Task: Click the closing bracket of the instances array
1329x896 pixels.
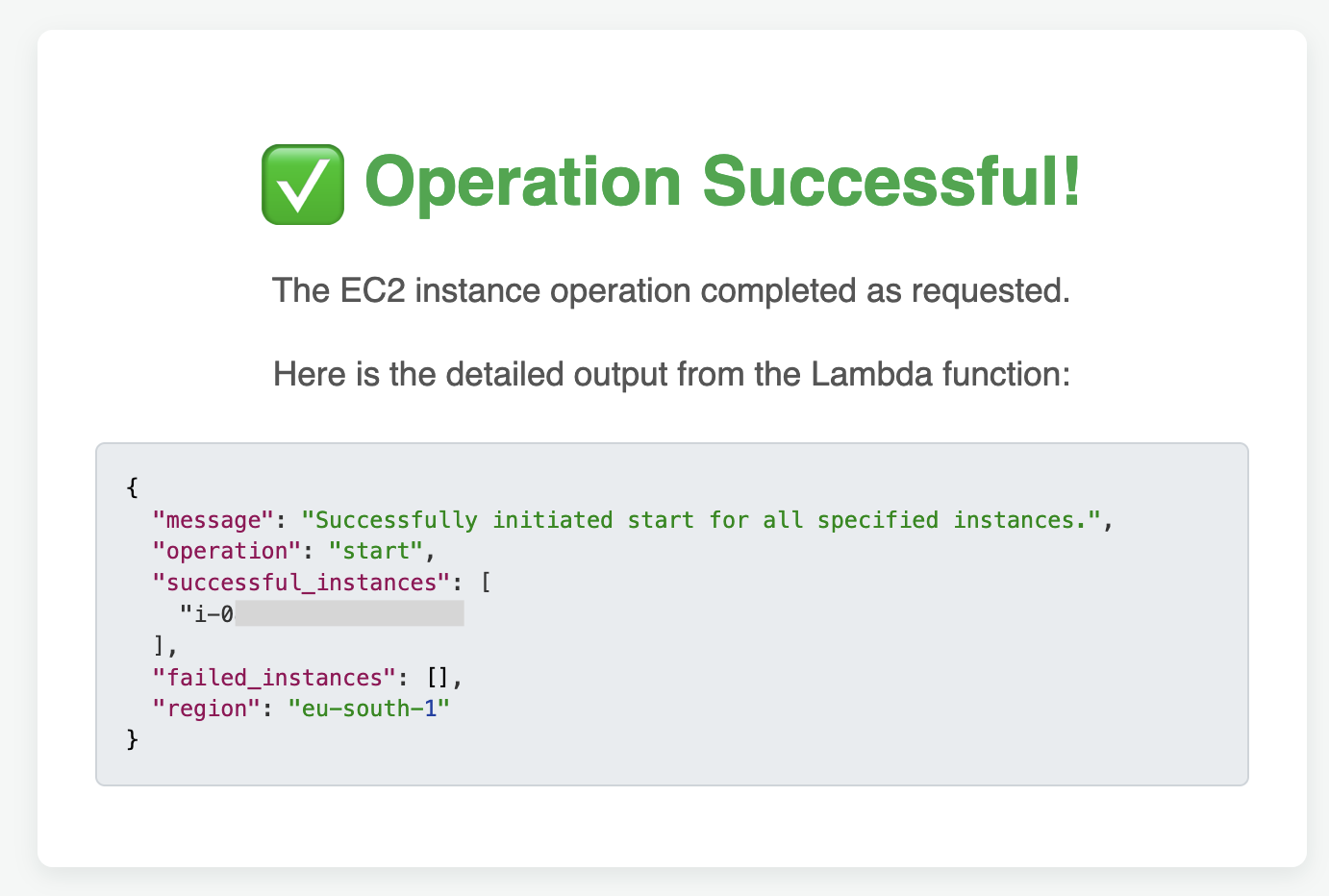Action: [160, 646]
